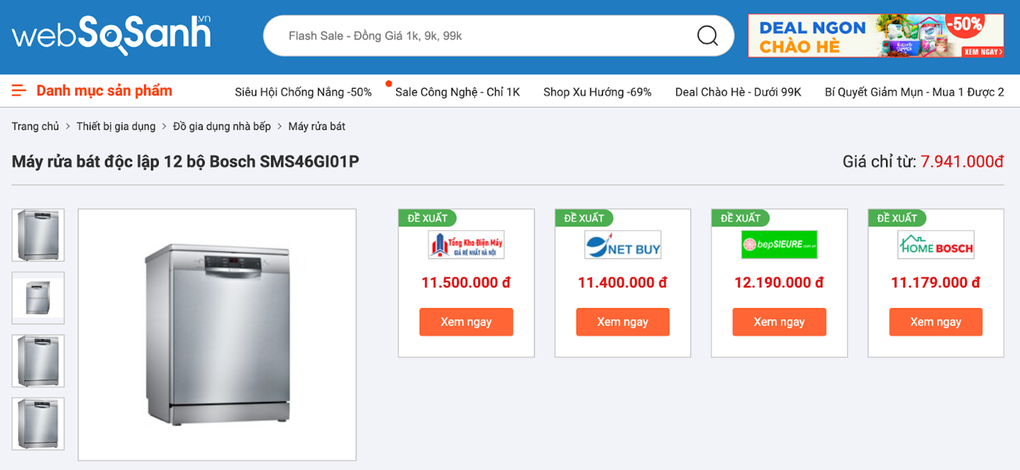This screenshot has height=470, width=1020.
Task: Click the bepSIEURE store logo
Action: [x=779, y=245]
